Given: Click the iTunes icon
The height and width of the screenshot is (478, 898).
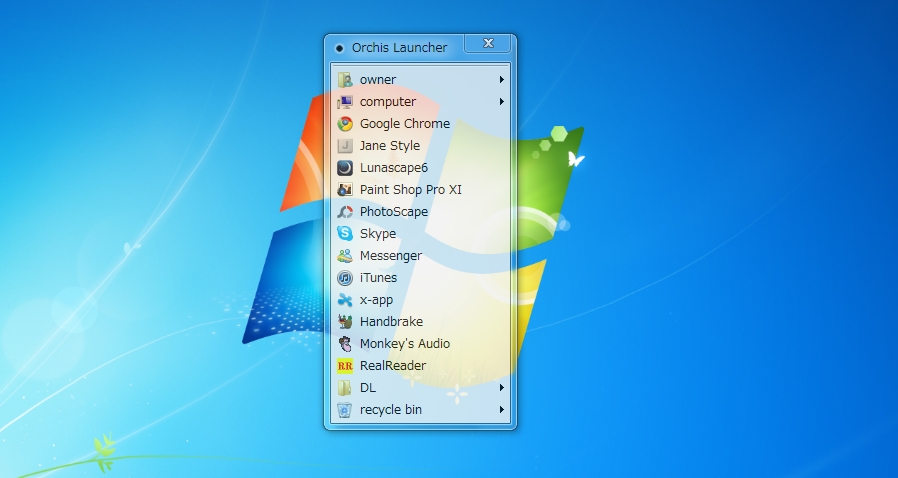Looking at the screenshot, I should click(x=345, y=278).
